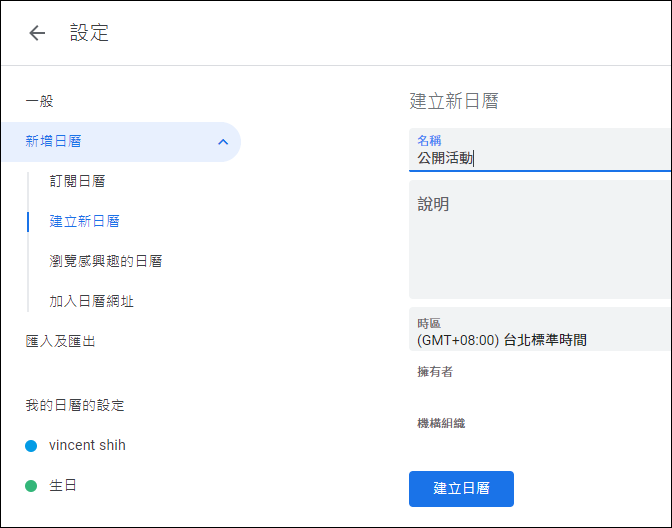Click the 名稱 input field
672x528 pixels.
click(540, 150)
